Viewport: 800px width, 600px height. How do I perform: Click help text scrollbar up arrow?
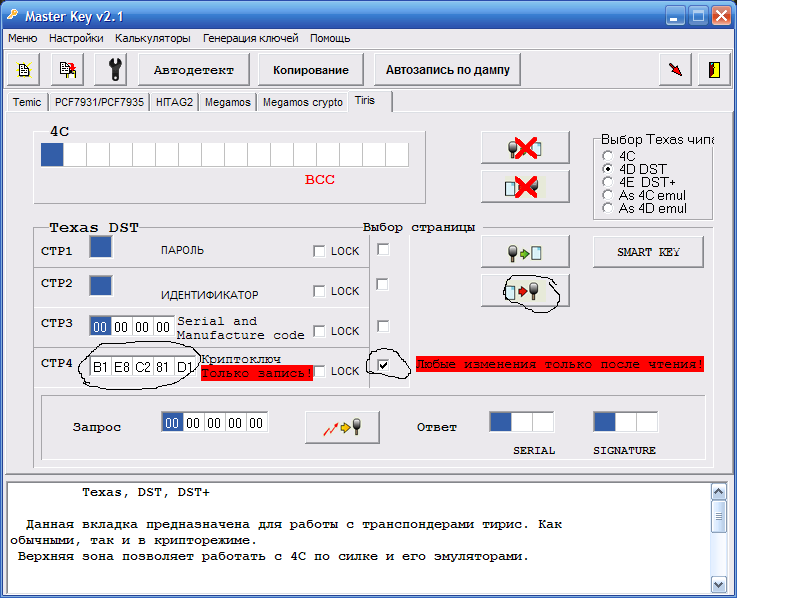[718, 492]
